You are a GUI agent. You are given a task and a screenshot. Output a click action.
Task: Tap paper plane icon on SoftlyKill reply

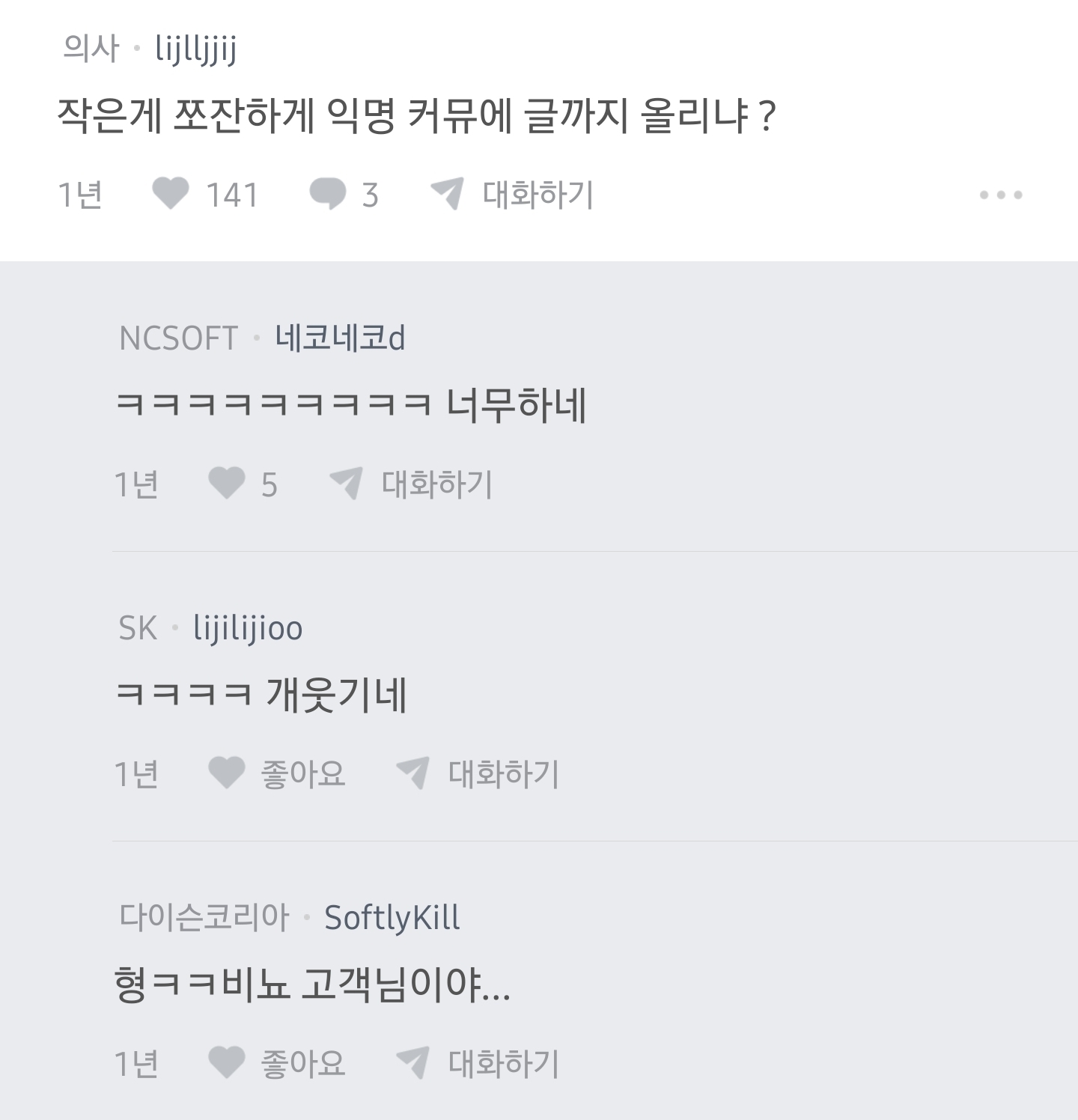pyautogui.click(x=412, y=1063)
